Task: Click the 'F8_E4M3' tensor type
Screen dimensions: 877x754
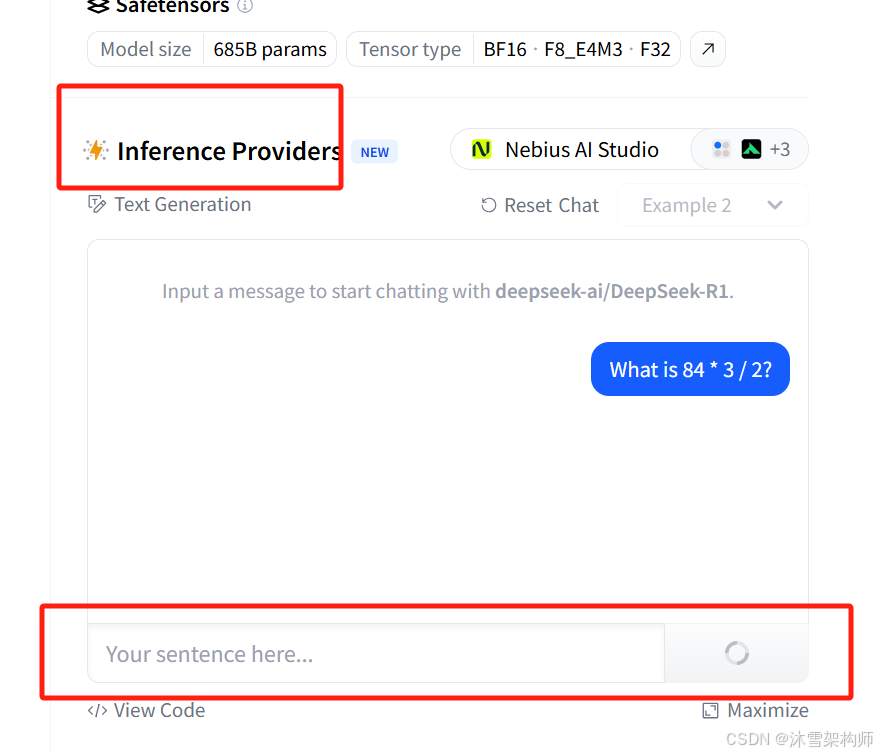Action: pyautogui.click(x=583, y=49)
